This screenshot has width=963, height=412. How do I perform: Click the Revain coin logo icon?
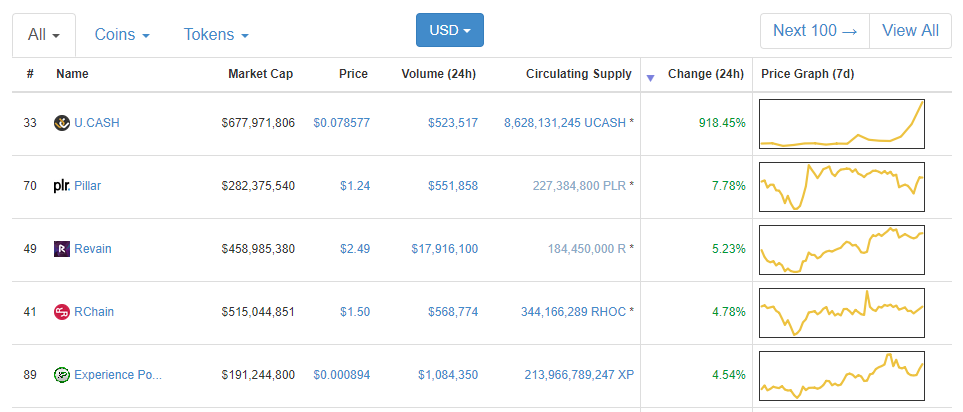point(62,249)
